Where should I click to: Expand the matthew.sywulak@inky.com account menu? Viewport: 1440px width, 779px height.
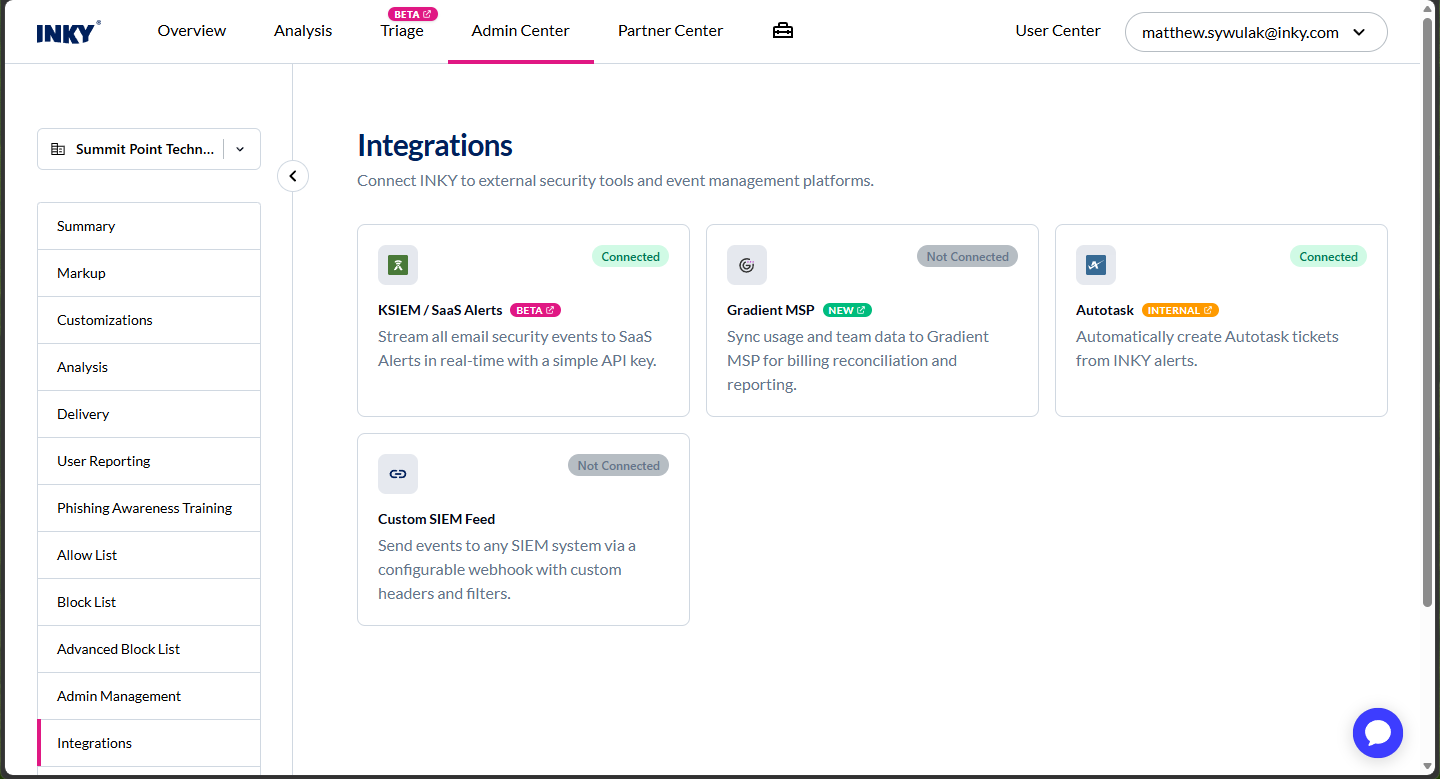(1256, 32)
